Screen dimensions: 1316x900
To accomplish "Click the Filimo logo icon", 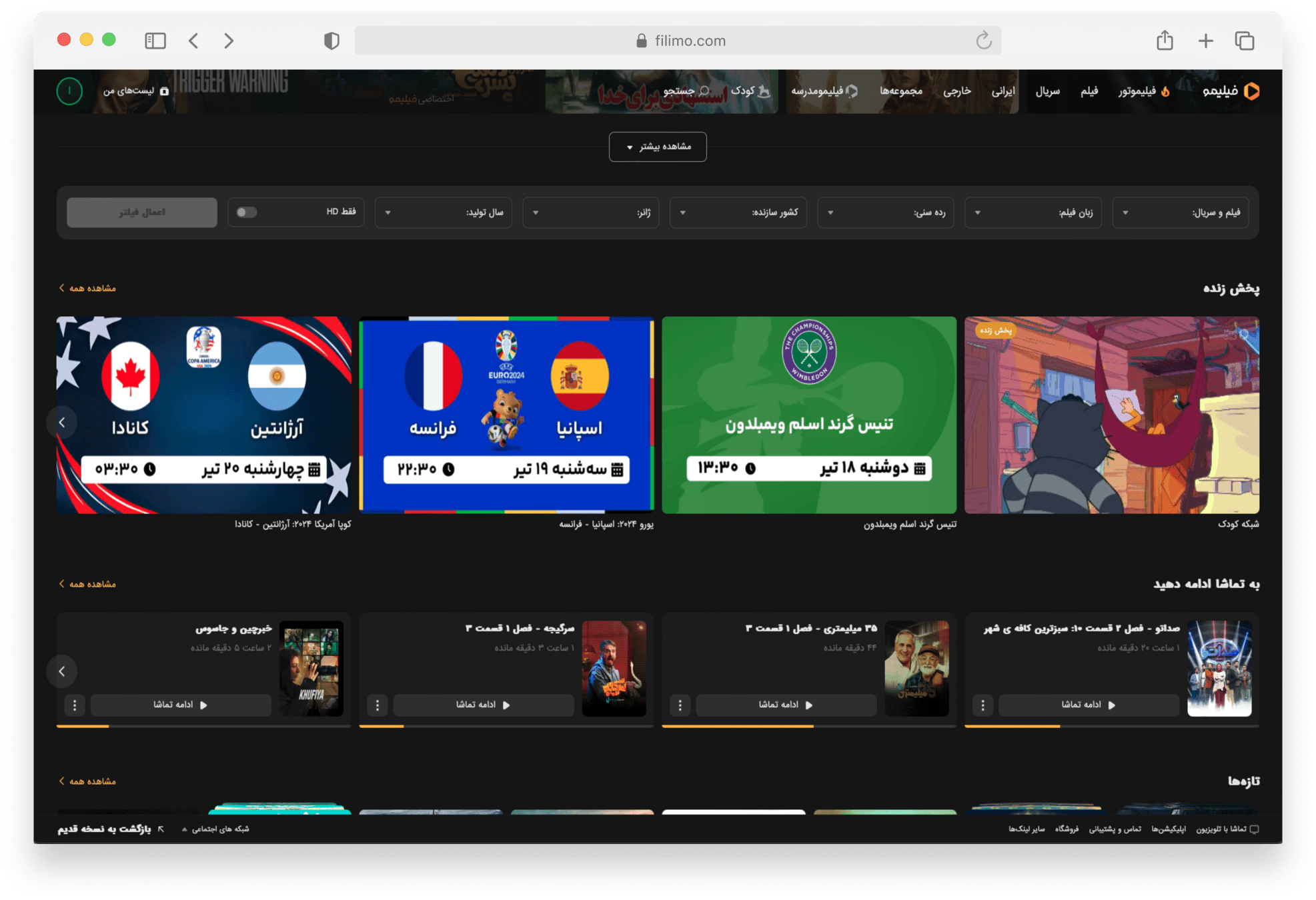I will point(1251,91).
